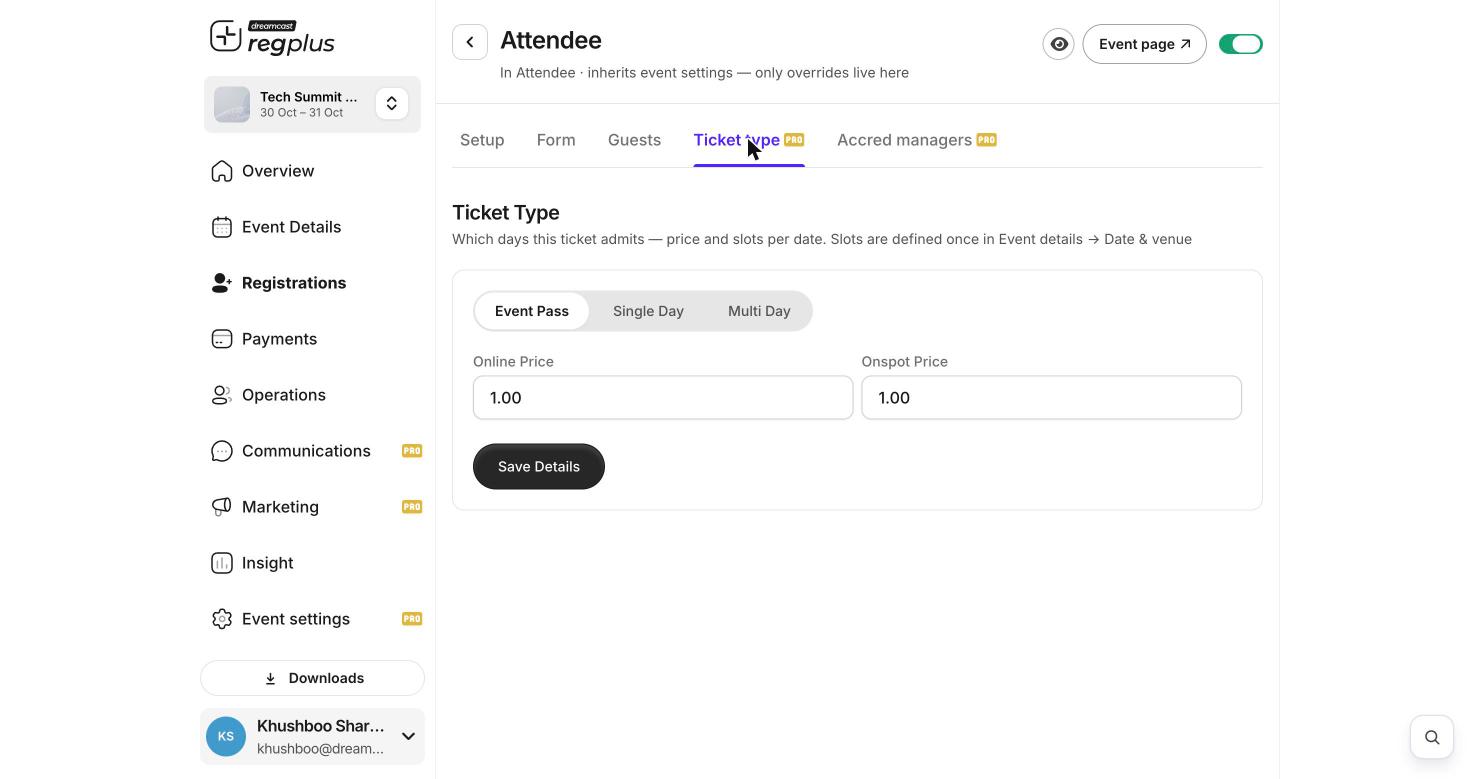This screenshot has height=779, width=1470.
Task: Click the PRO badge next to Event settings
Action: pos(412,619)
